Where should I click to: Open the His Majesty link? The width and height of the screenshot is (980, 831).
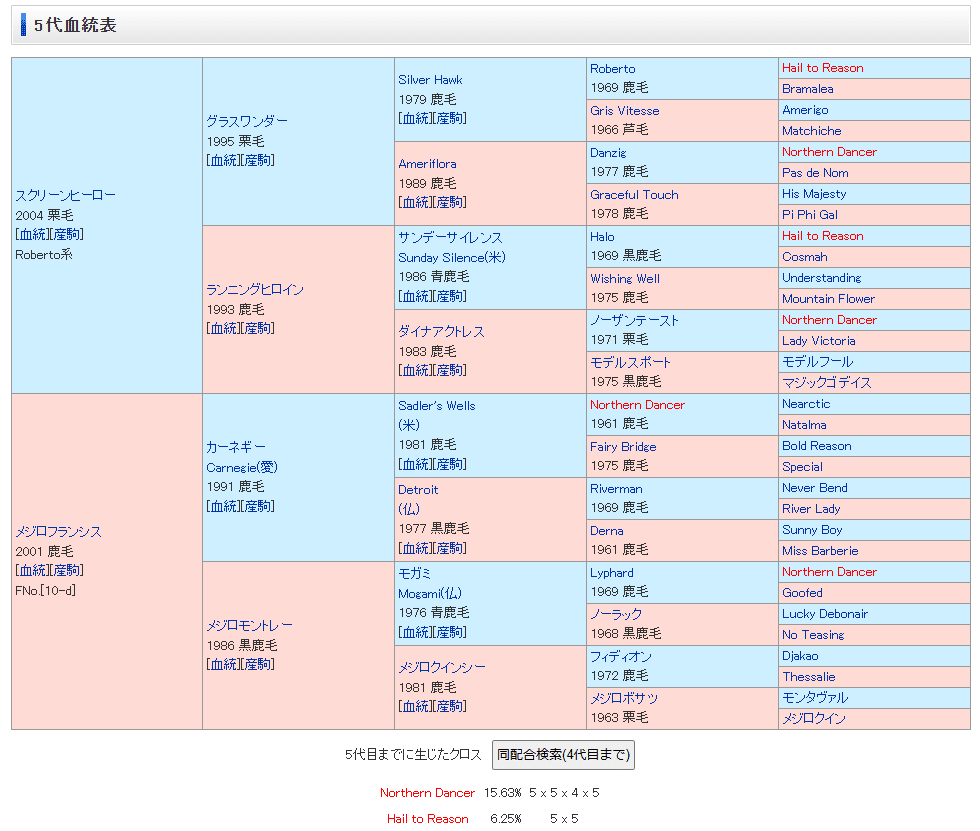(814, 194)
